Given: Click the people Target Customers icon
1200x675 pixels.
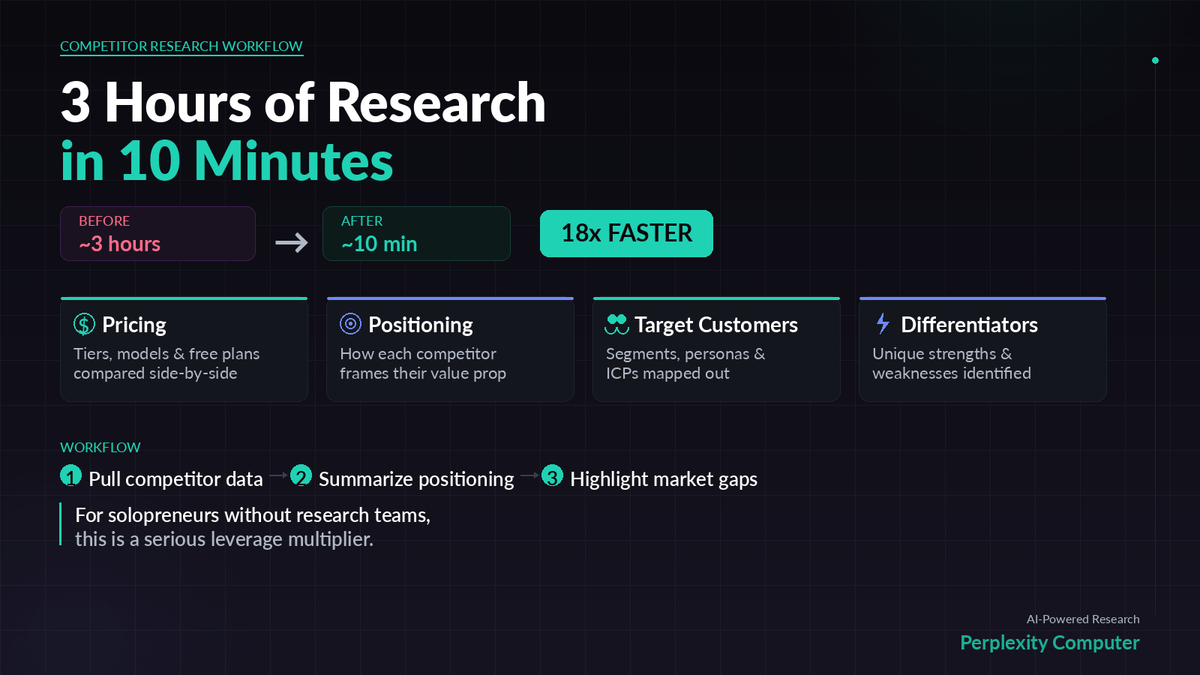Looking at the screenshot, I should pyautogui.click(x=616, y=324).
